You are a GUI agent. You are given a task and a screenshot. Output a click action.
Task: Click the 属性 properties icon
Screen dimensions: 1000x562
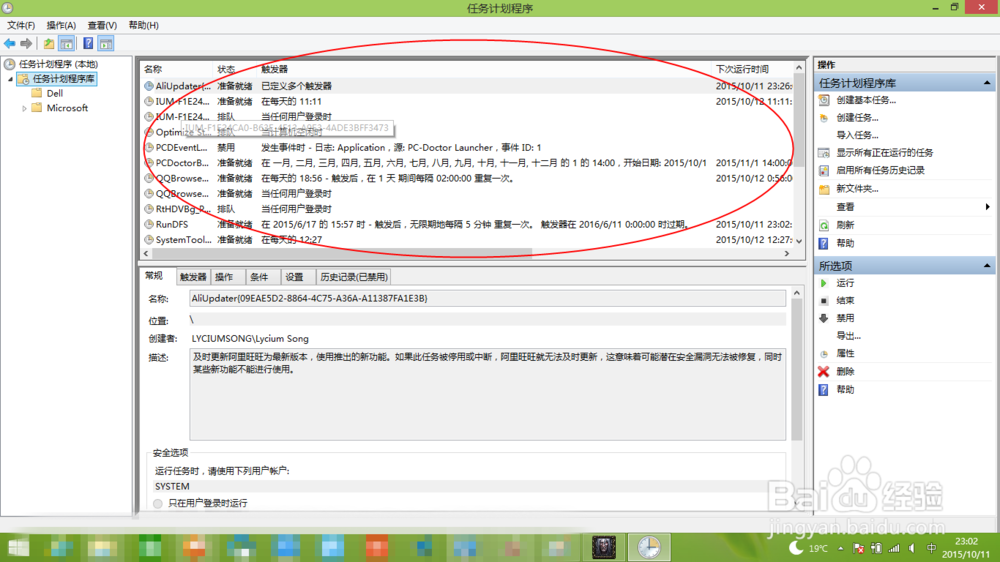pyautogui.click(x=823, y=353)
